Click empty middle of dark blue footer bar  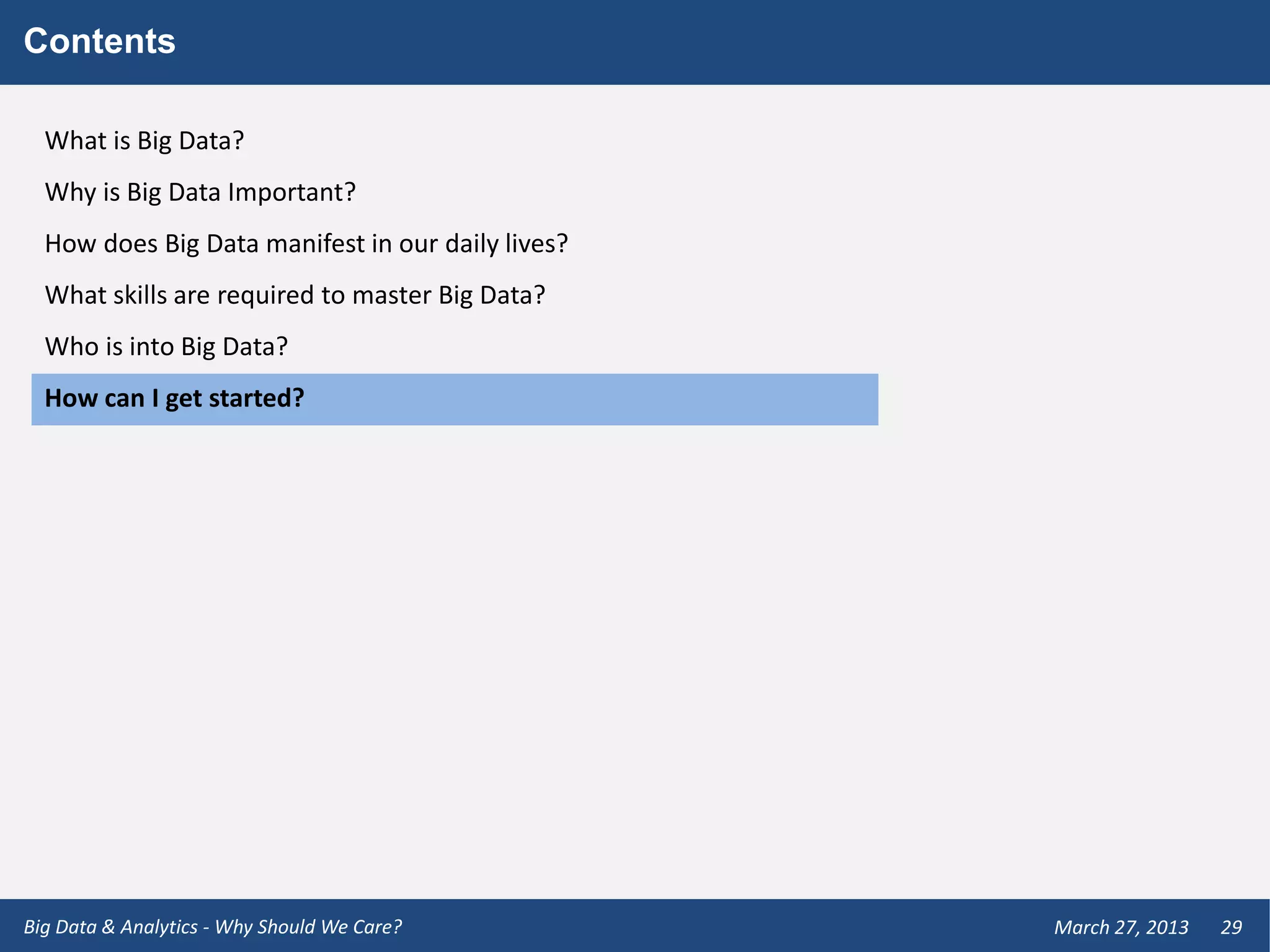coord(713,927)
